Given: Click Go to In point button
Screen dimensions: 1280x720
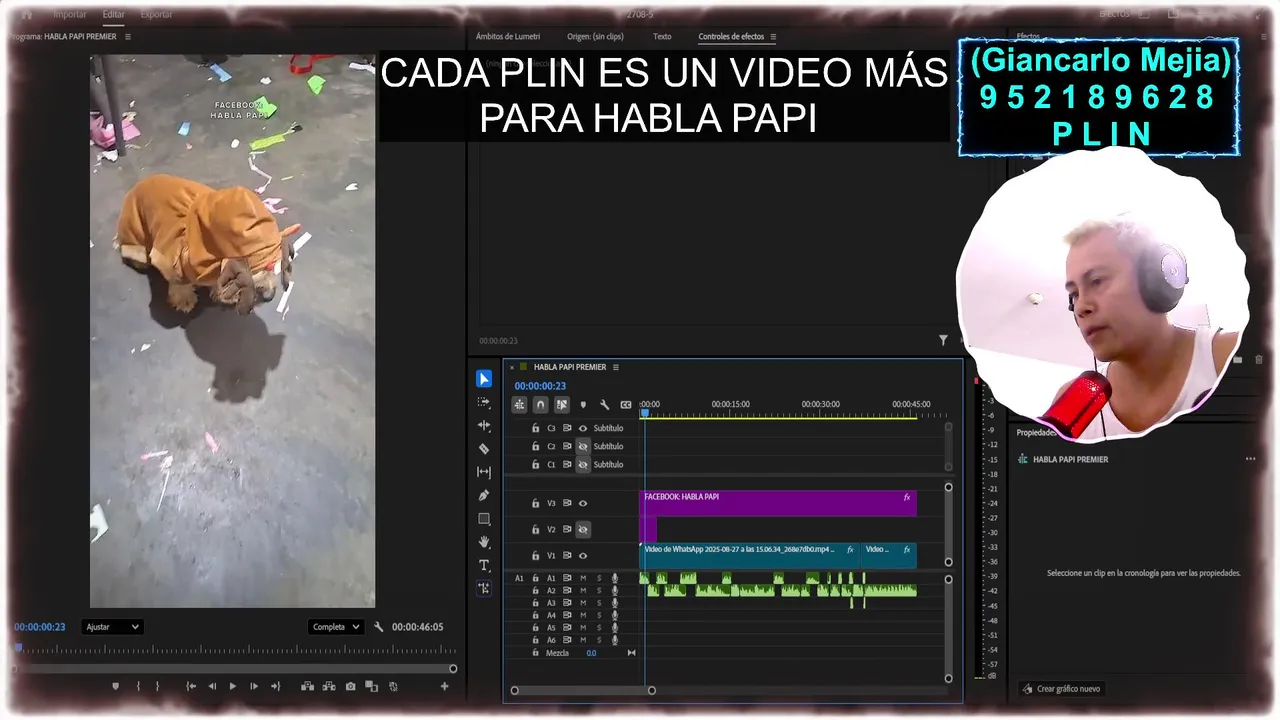Looking at the screenshot, I should pyautogui.click(x=191, y=686).
